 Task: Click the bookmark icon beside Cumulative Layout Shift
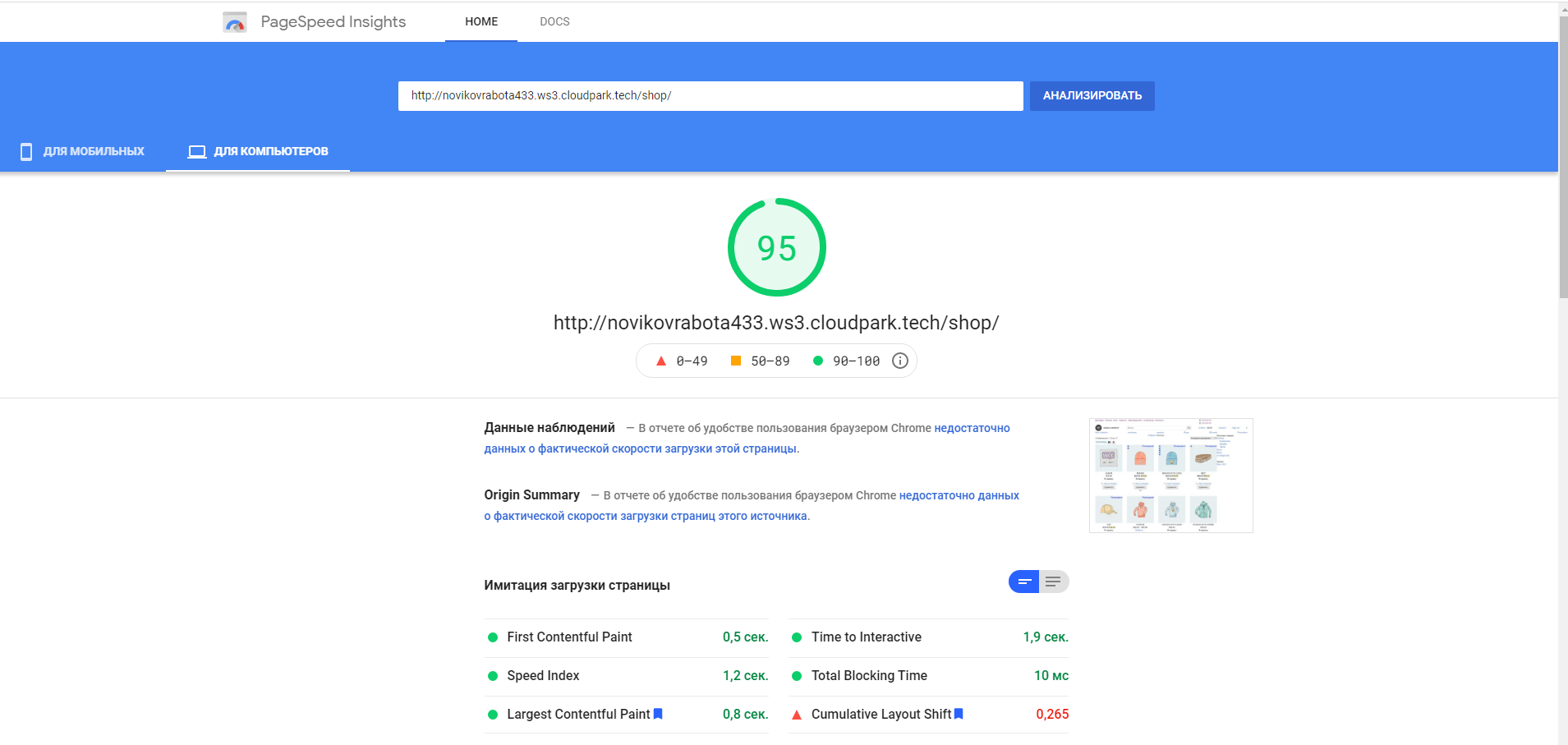point(959,714)
